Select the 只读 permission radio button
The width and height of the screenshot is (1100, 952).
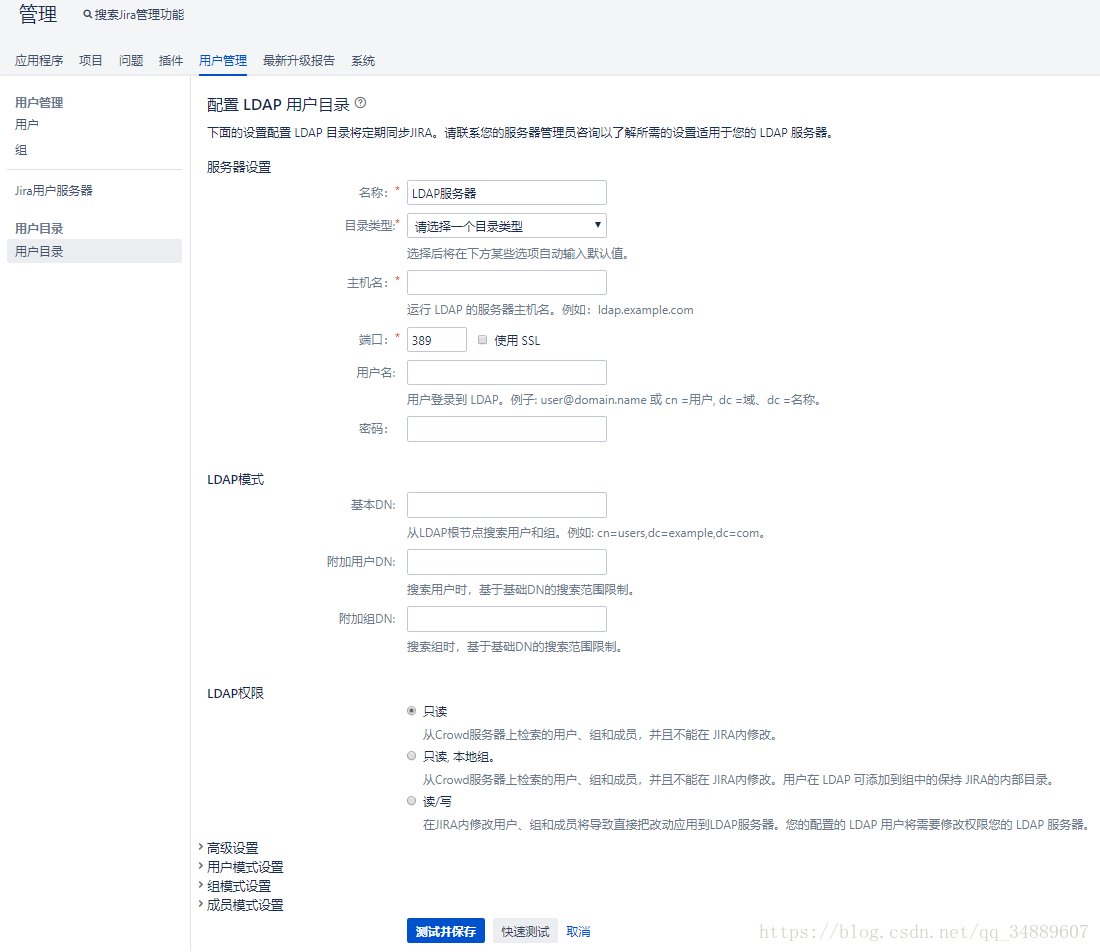tap(412, 711)
